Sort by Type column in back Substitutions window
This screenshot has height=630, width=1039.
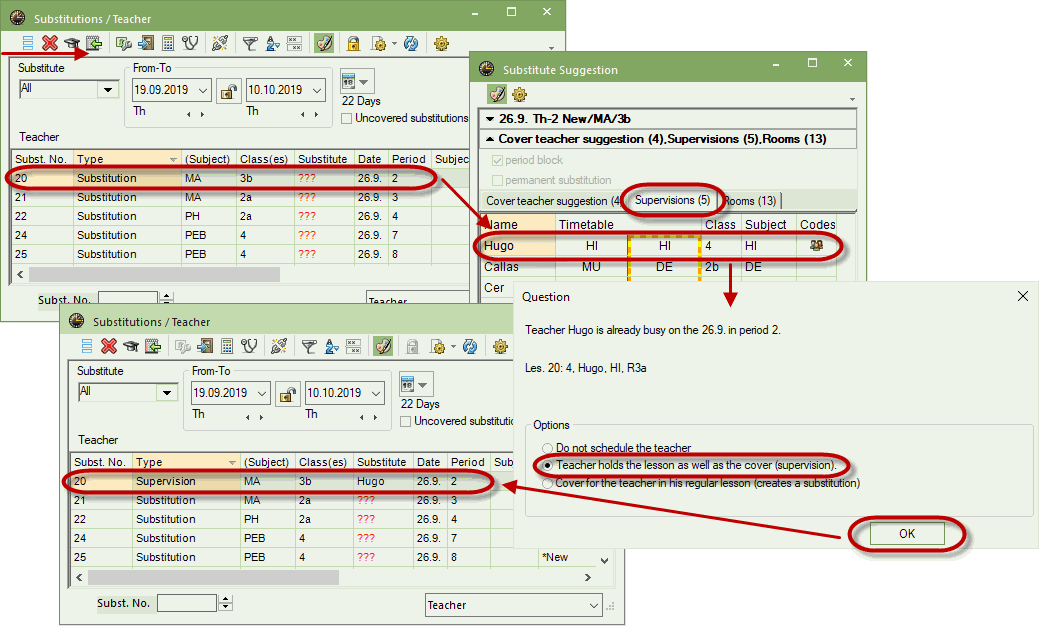click(127, 159)
